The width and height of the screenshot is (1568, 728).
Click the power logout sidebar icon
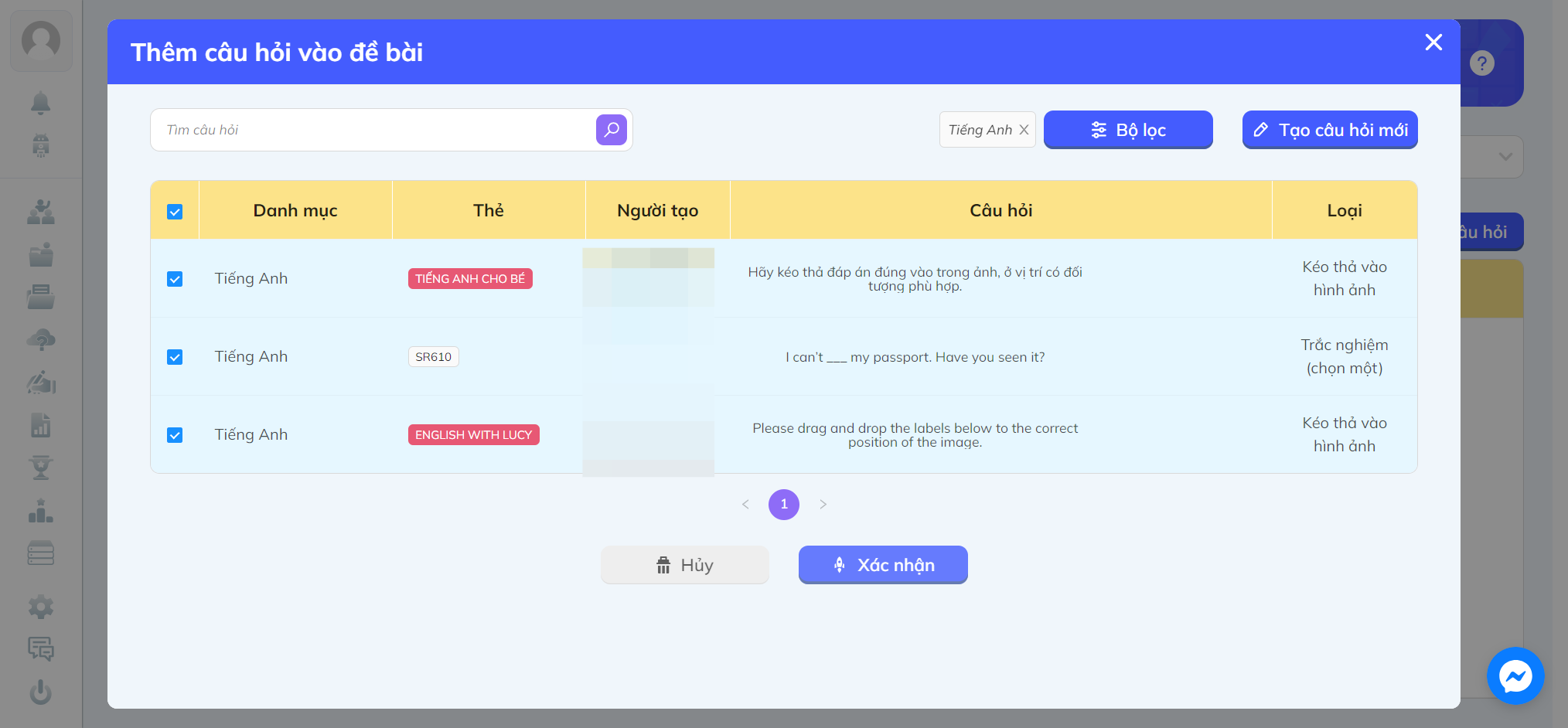[41, 692]
